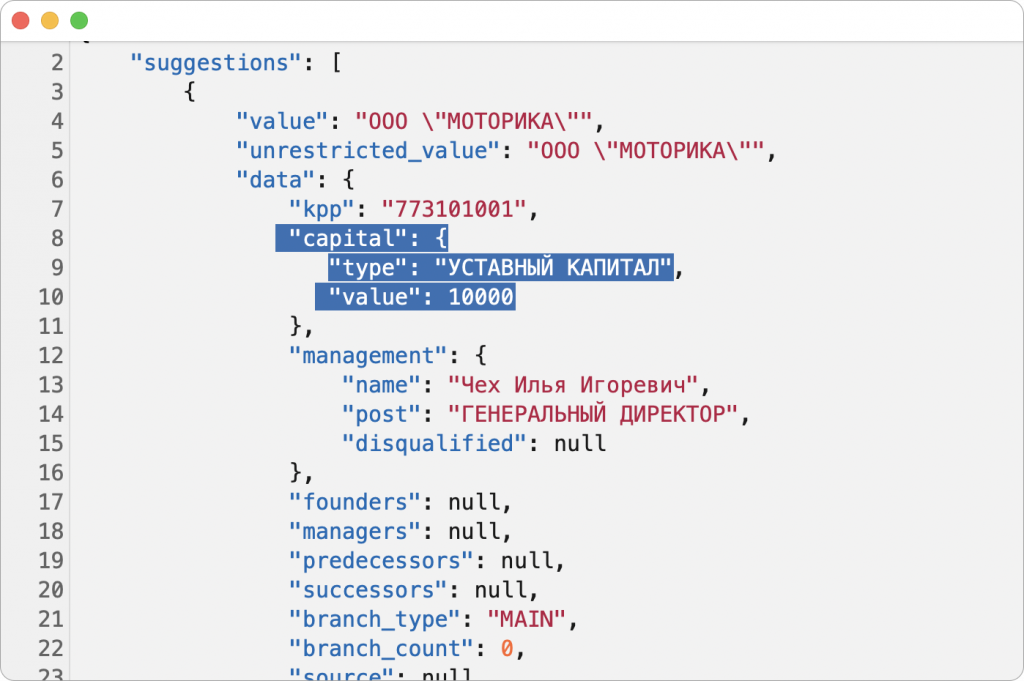
Task: Click the "suggestions" key on line 2
Action: click(217, 63)
